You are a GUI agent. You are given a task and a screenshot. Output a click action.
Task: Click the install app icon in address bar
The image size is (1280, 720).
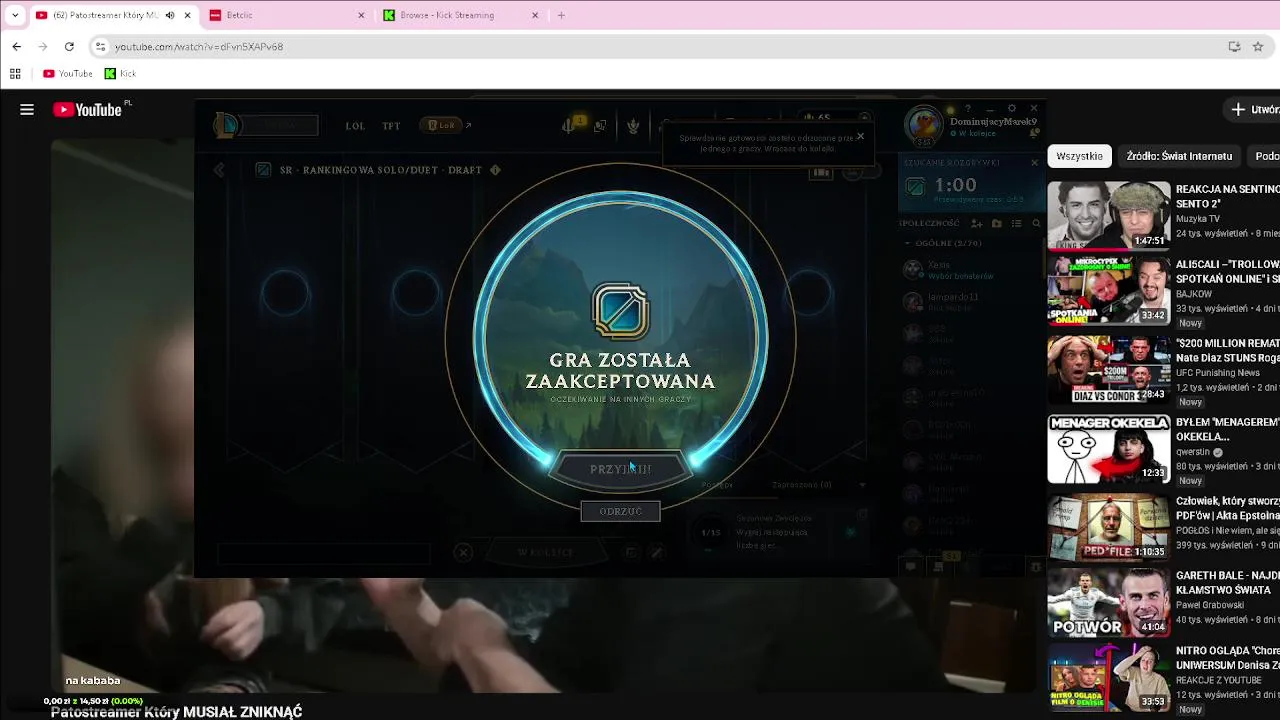[1234, 46]
